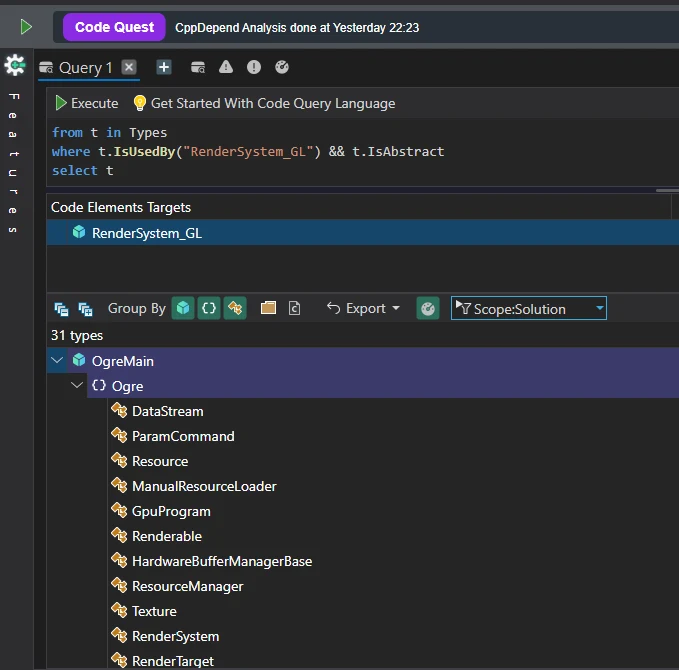Select the GpuProgram type
Viewport: 679px width, 670px height.
coord(171,511)
